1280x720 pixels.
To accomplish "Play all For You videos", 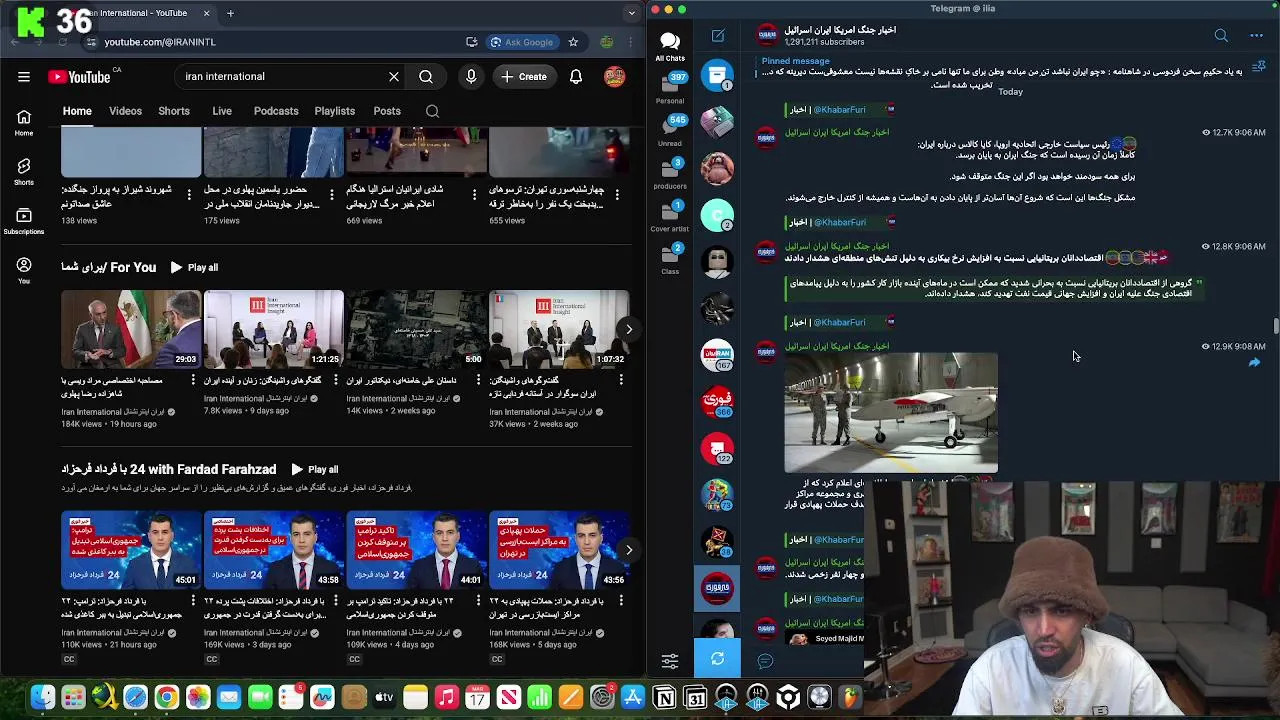I will pos(194,268).
